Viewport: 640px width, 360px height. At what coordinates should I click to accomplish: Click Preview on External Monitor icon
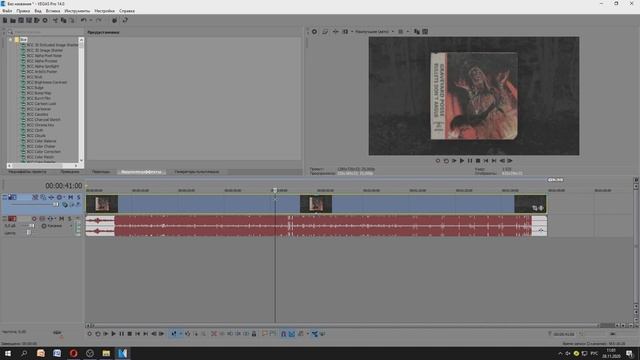[325, 31]
